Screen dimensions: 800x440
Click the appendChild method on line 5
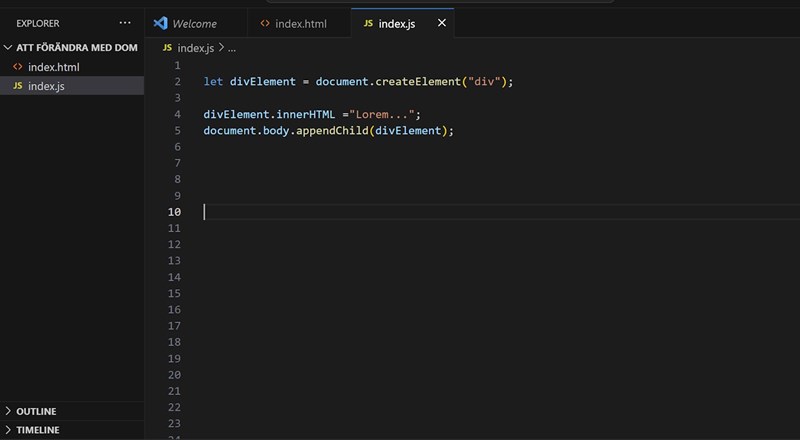[x=332, y=131]
